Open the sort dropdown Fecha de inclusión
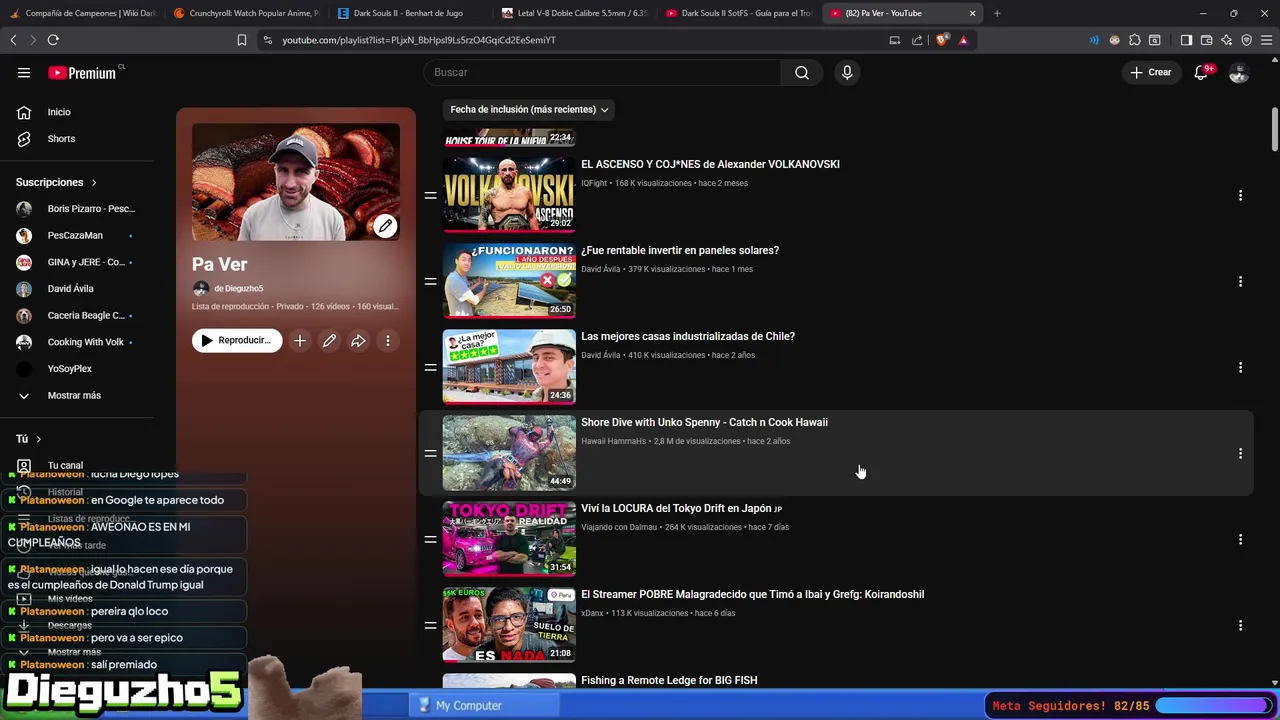The image size is (1280, 720). pos(529,110)
